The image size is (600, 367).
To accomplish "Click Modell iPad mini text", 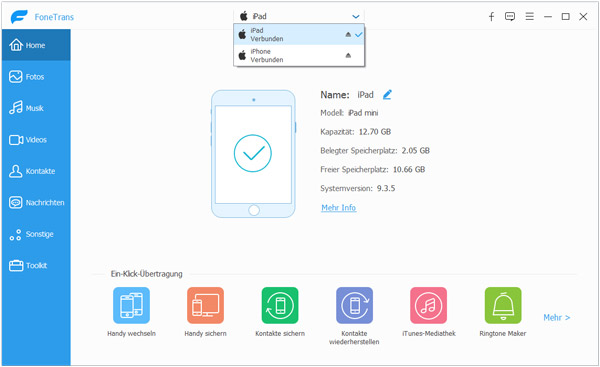I will (349, 113).
